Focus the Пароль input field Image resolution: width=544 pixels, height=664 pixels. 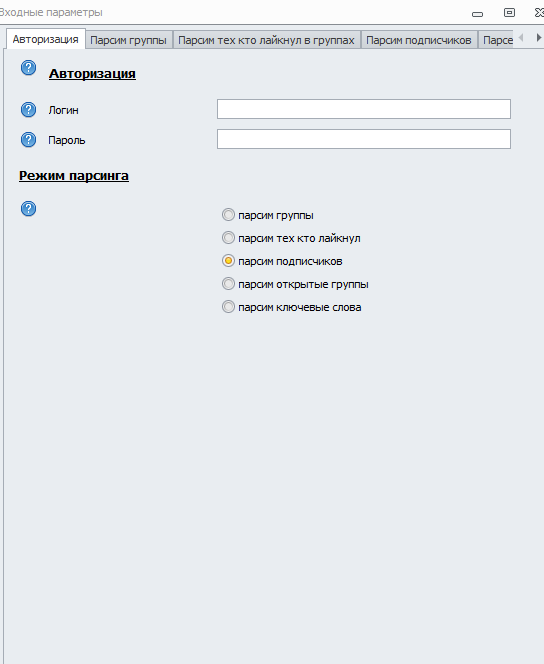coord(364,139)
